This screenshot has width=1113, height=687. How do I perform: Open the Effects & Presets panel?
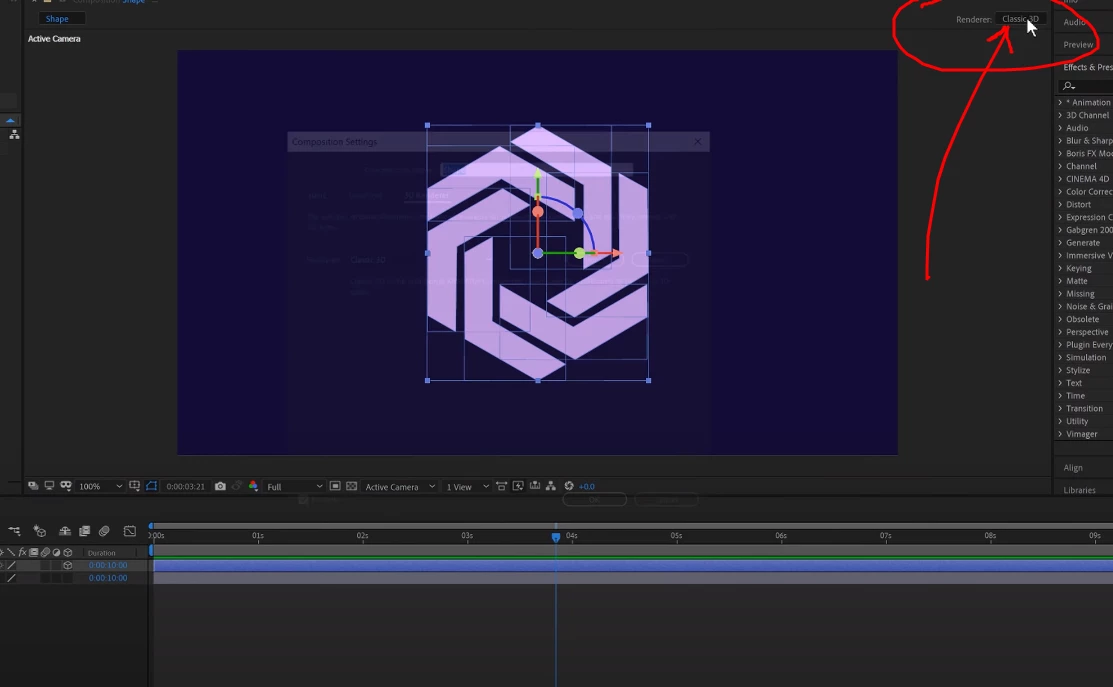pos(1087,67)
